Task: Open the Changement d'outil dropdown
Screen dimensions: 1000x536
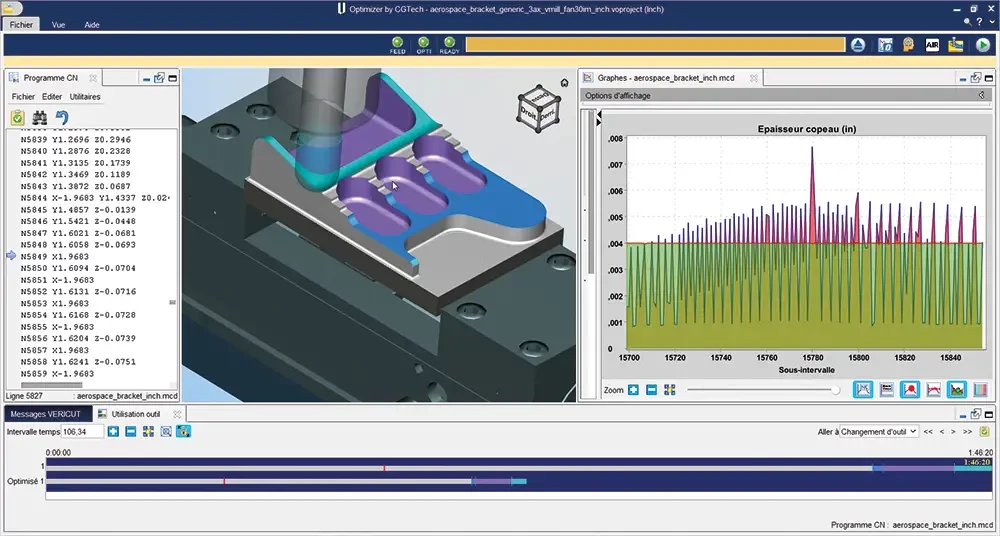Action: 866,431
